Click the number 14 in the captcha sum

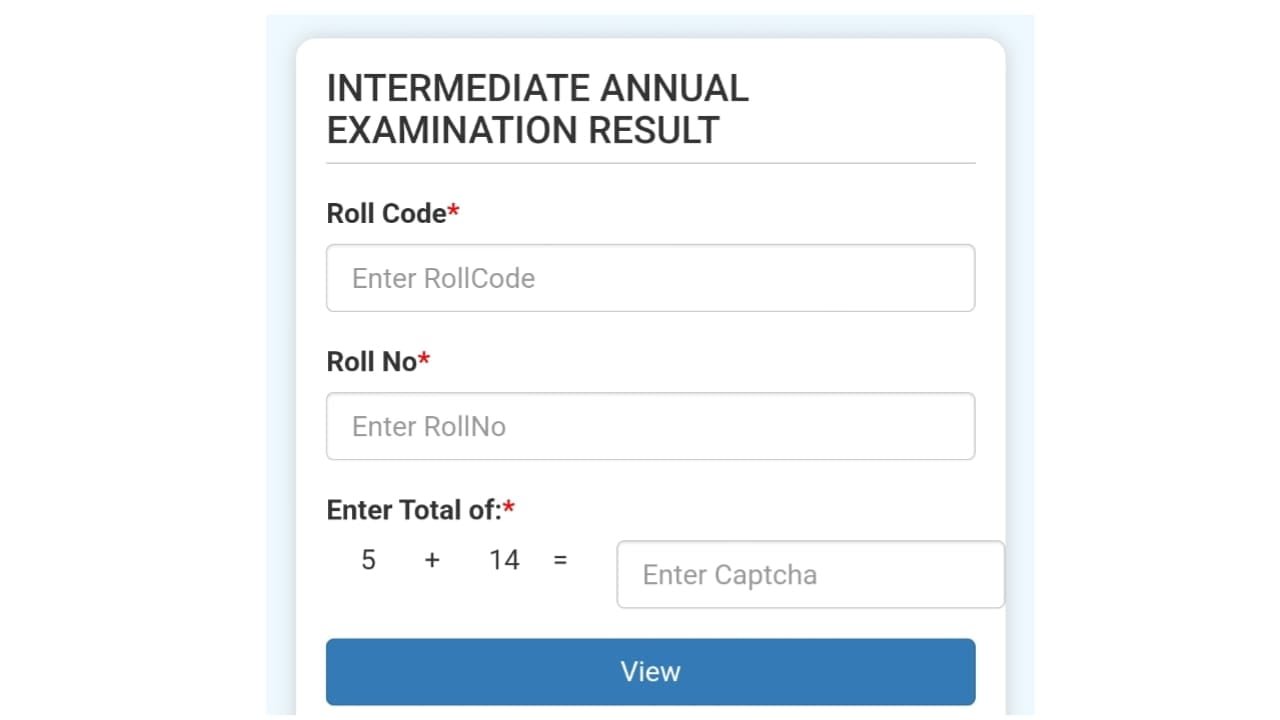(504, 560)
